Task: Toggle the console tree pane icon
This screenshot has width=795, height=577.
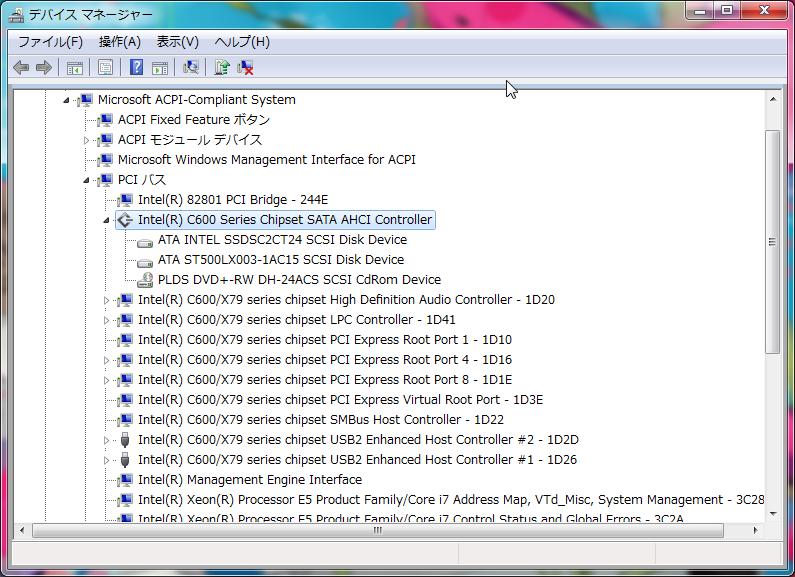Action: tap(75, 67)
